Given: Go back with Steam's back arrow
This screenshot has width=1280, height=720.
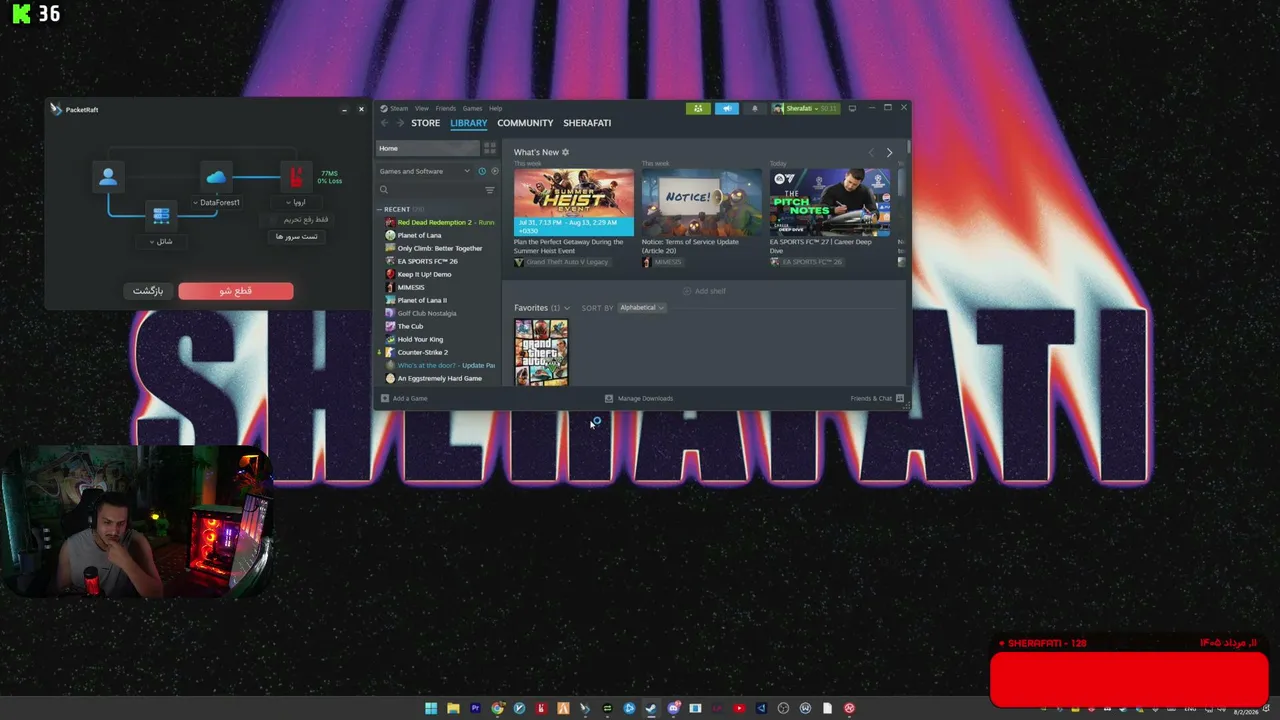Looking at the screenshot, I should coord(384,123).
